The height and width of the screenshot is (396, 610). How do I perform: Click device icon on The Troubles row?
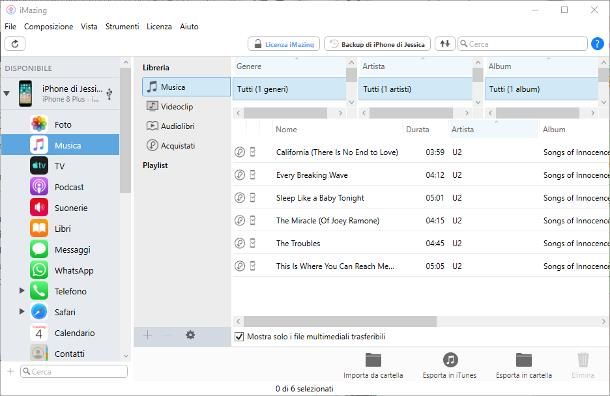tap(252, 243)
